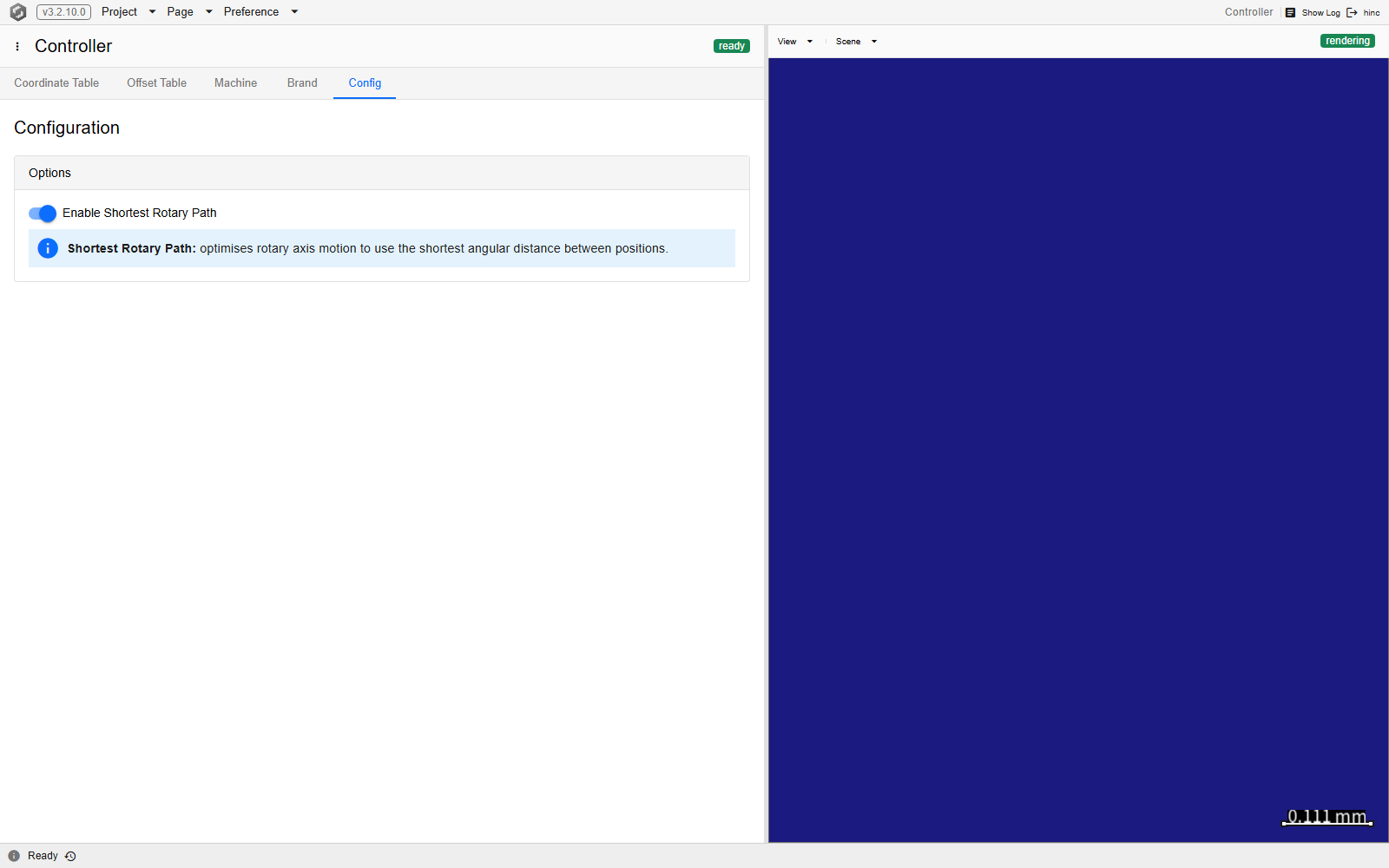
Task: Click the Show Log icon
Action: (x=1290, y=12)
